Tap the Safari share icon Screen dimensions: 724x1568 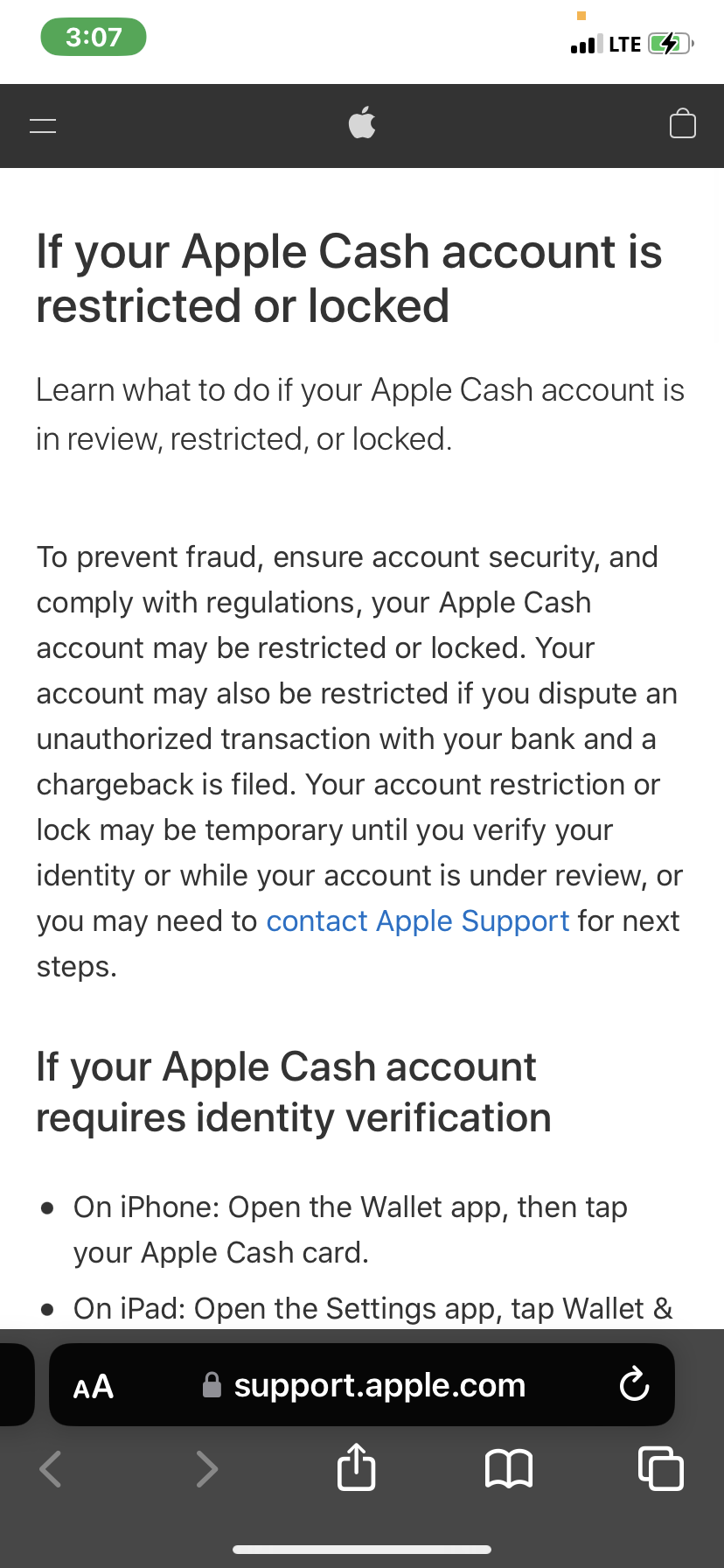(x=356, y=1466)
